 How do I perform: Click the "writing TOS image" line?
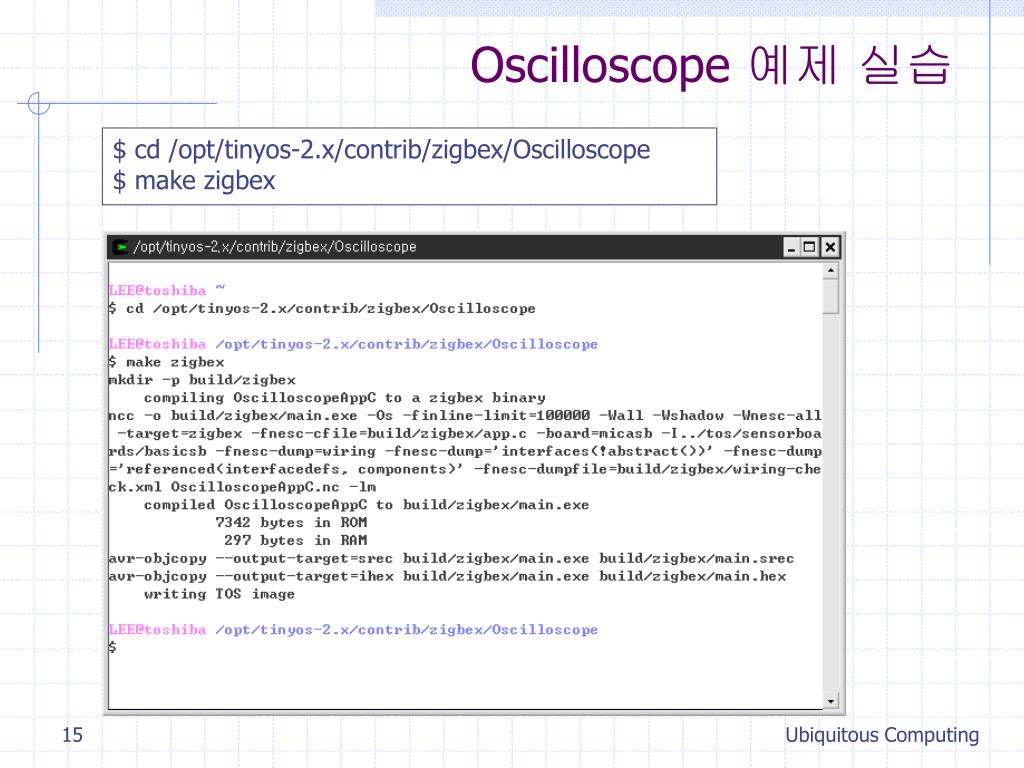tap(219, 594)
